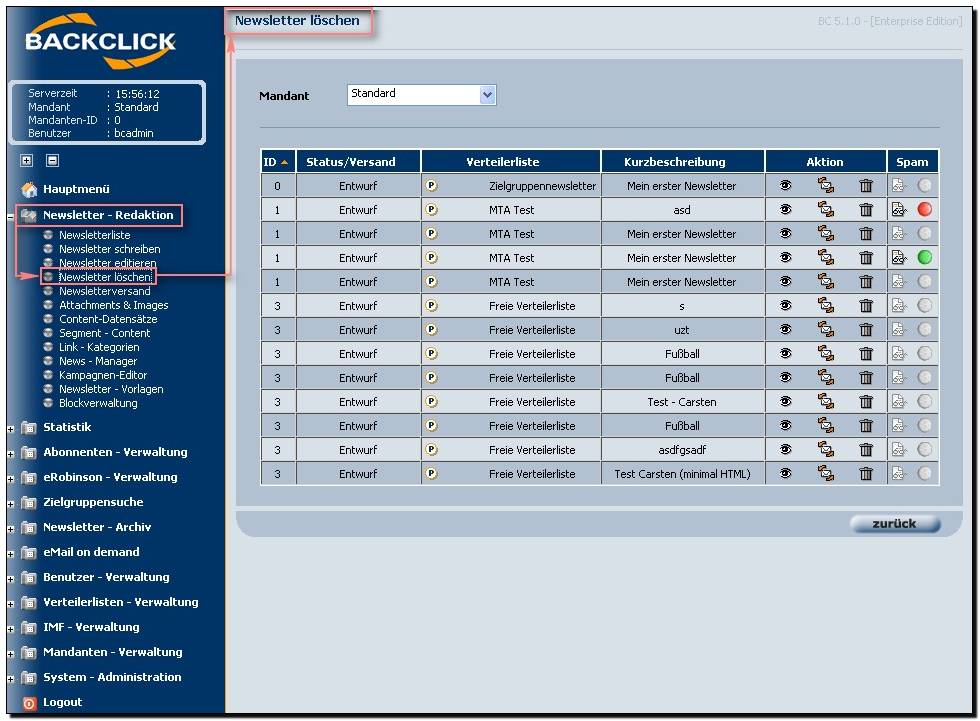This screenshot has height=721, width=980.
Task: Click the zurück button
Action: coord(894,524)
